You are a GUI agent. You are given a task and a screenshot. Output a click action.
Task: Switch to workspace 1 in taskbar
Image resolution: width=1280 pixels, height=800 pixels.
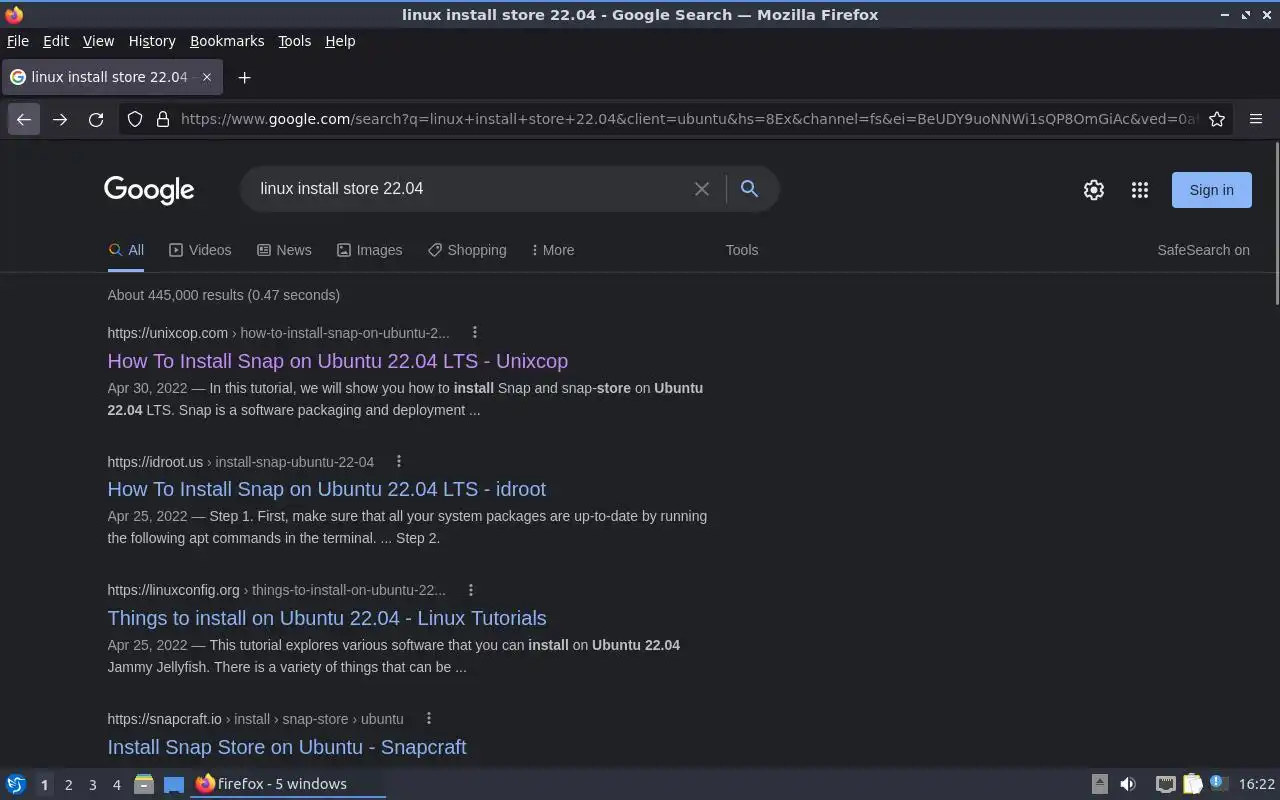pyautogui.click(x=44, y=785)
